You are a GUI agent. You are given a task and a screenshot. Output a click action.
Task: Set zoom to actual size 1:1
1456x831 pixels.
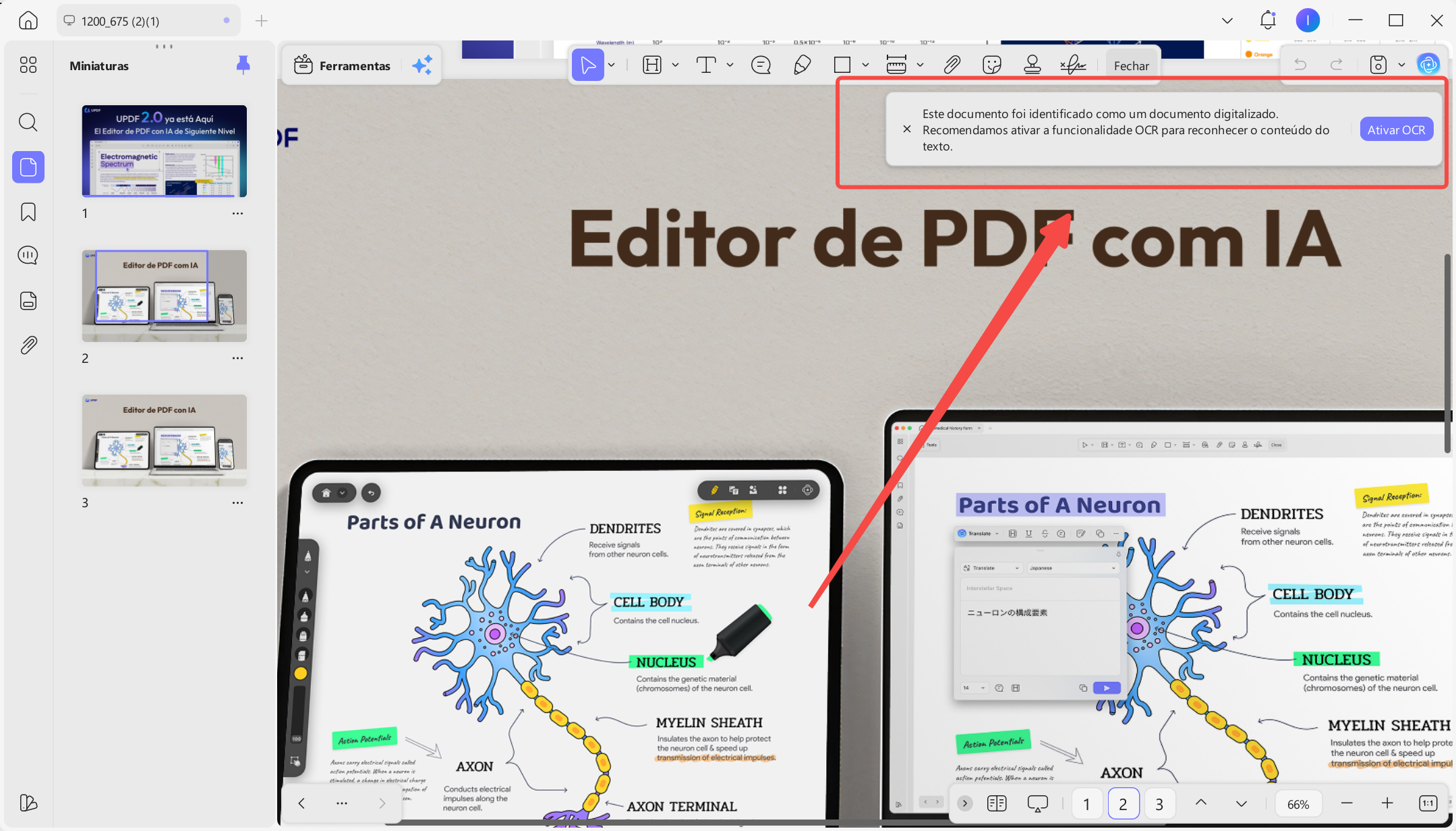(1428, 803)
